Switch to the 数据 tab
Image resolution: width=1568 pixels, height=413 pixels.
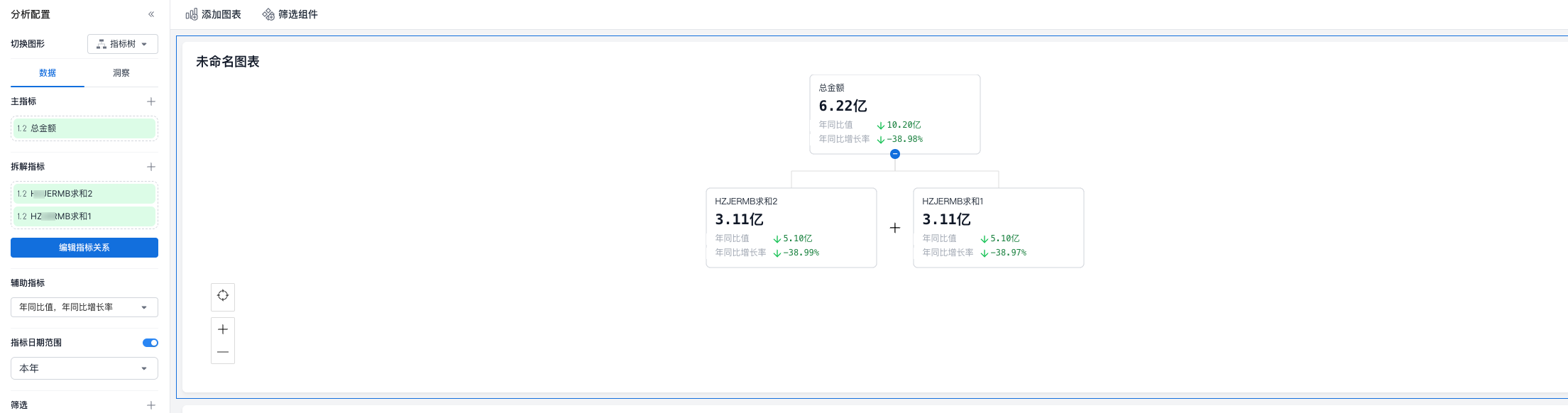48,73
